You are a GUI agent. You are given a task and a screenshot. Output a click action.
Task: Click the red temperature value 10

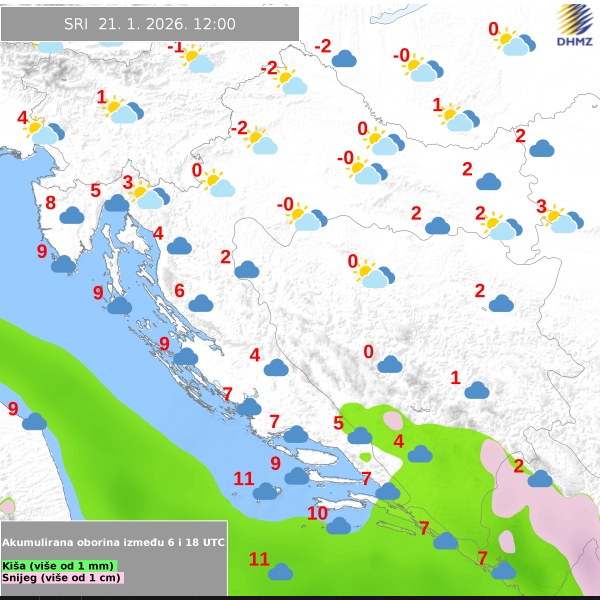pyautogui.click(x=317, y=513)
